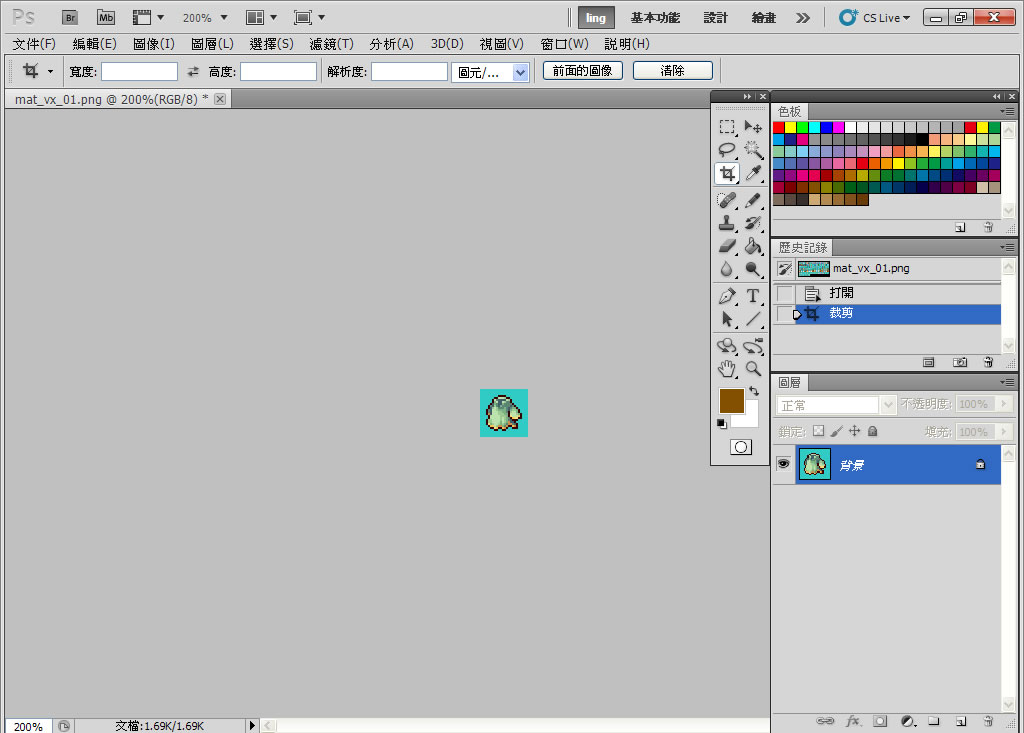Click the brown foreground color swatch

(731, 400)
